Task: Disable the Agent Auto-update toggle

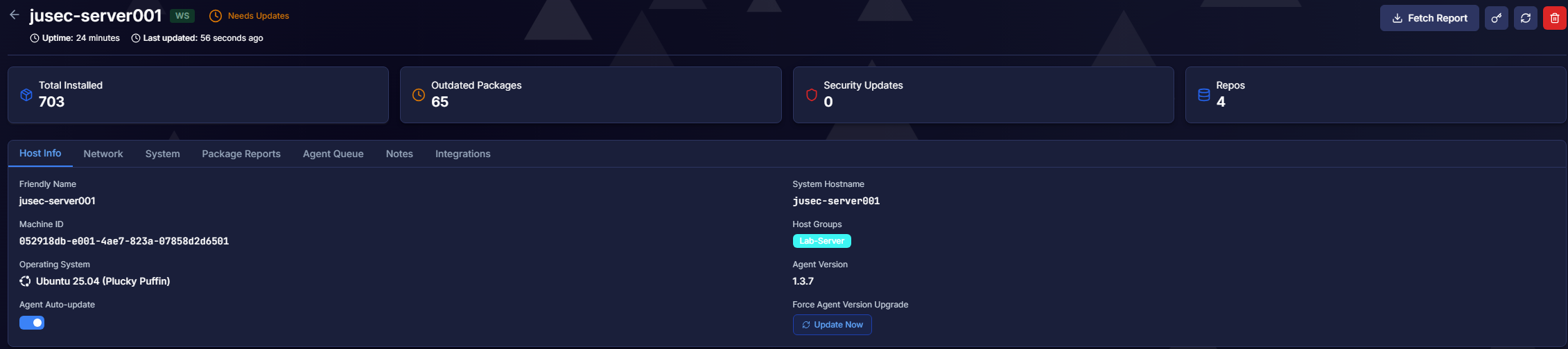Action: 32,323
